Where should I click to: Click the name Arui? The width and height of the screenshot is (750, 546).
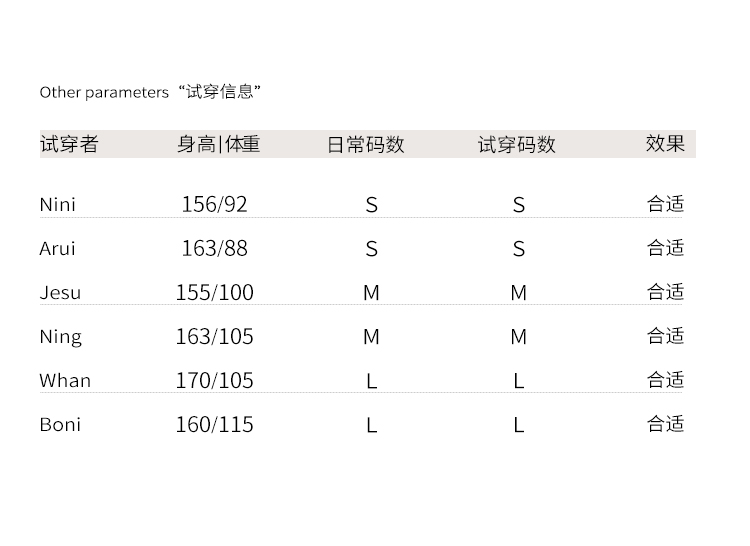(58, 249)
